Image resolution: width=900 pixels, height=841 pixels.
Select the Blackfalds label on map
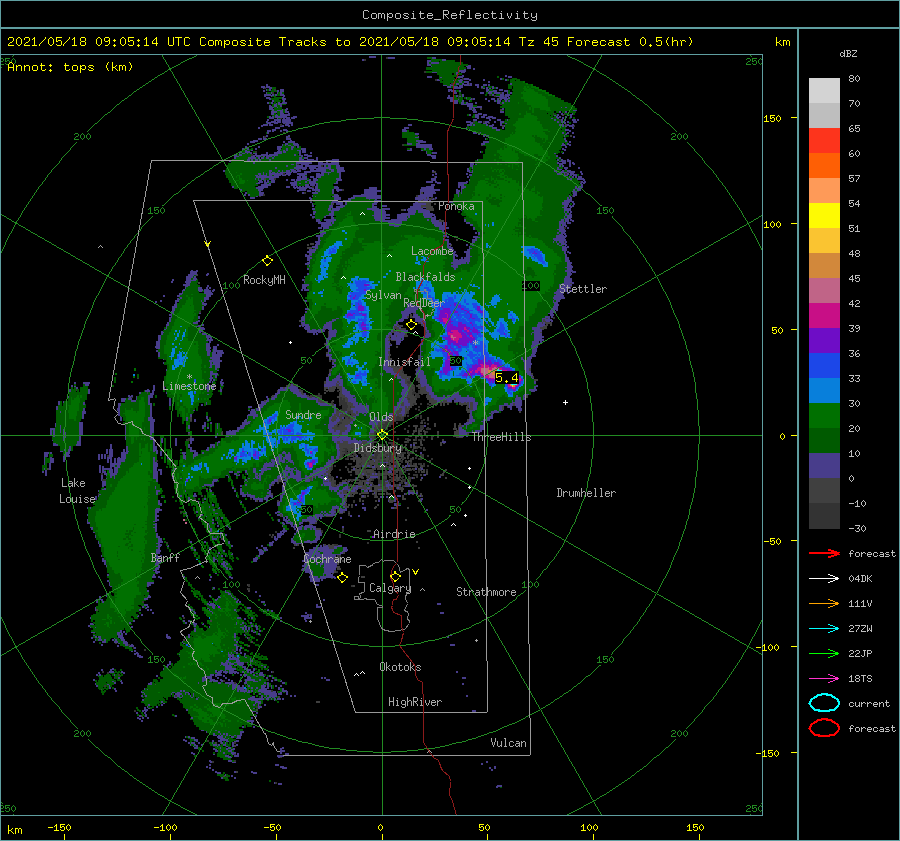(425, 277)
